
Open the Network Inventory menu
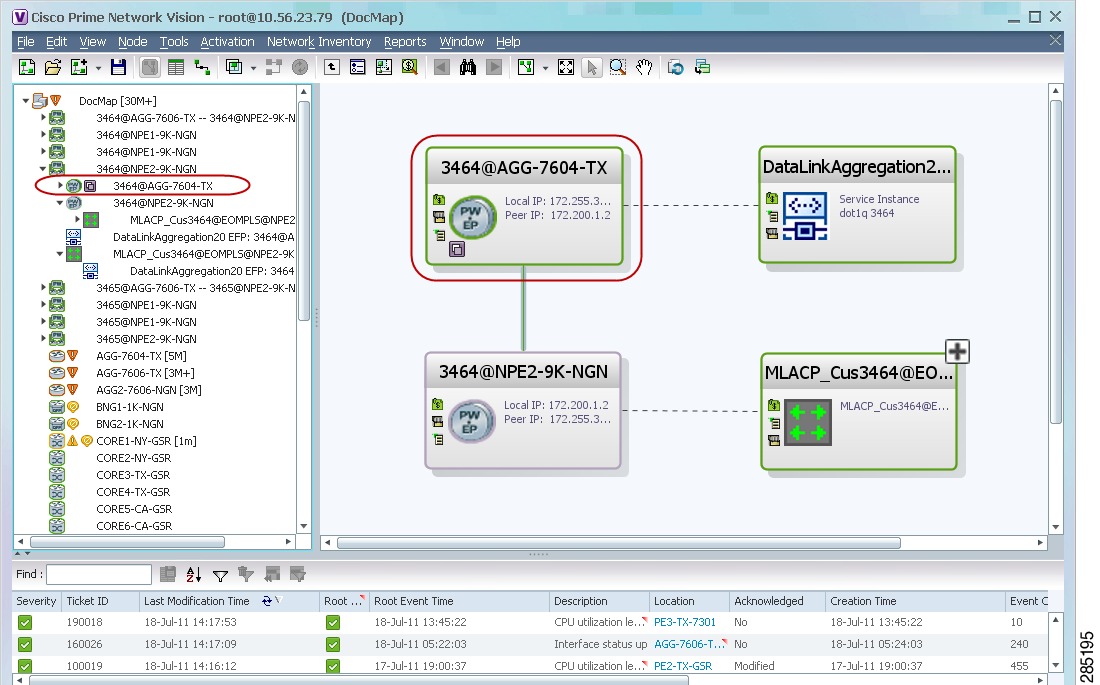coord(319,42)
